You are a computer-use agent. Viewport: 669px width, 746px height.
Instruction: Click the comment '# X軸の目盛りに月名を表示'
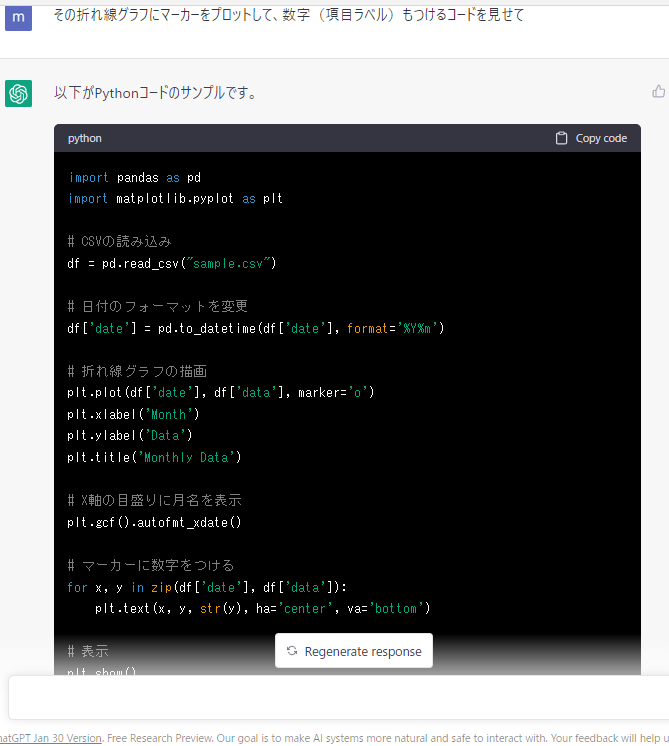tap(155, 500)
